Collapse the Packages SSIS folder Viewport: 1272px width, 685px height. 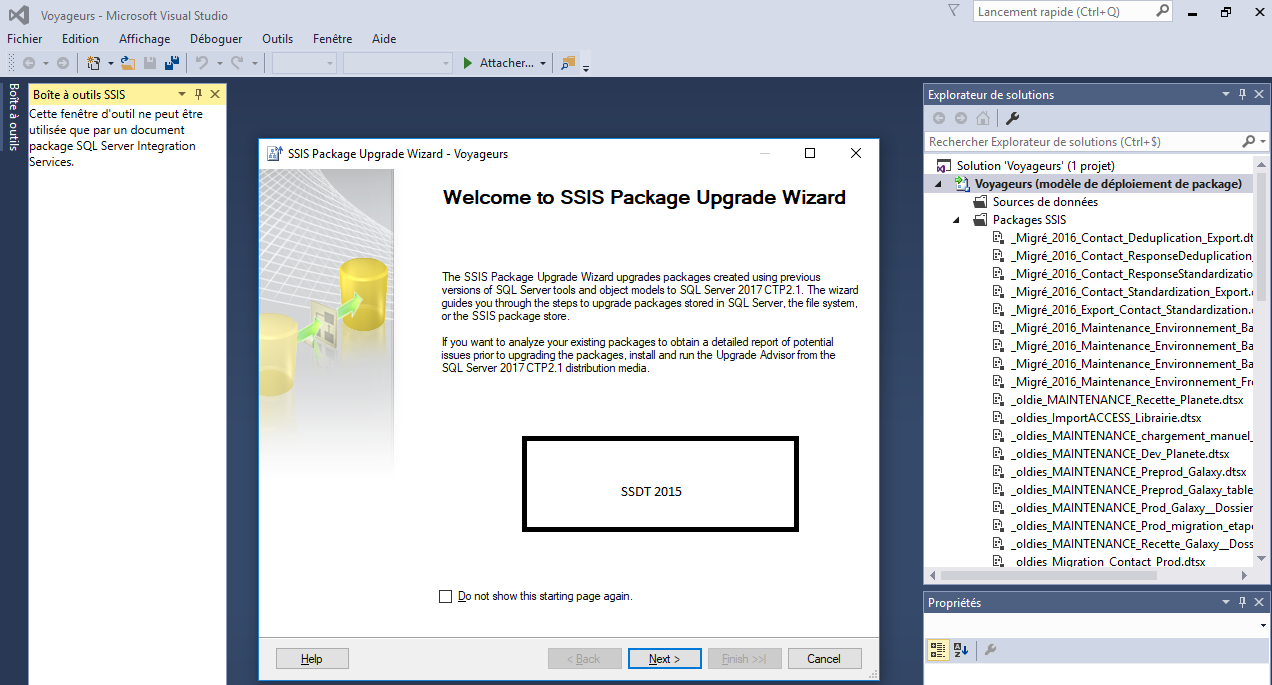coord(955,220)
